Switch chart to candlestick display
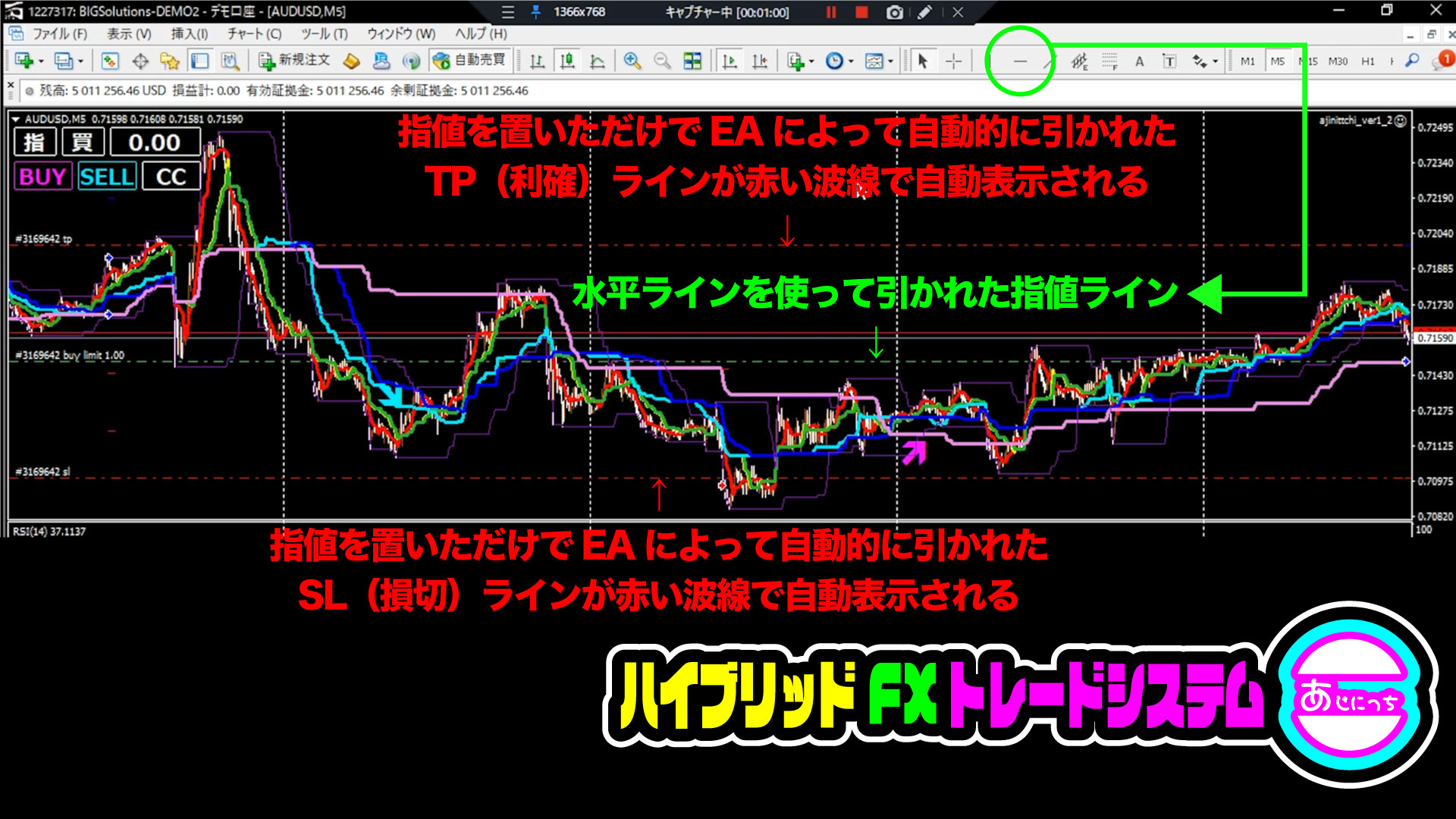The width and height of the screenshot is (1456, 819). (x=566, y=61)
